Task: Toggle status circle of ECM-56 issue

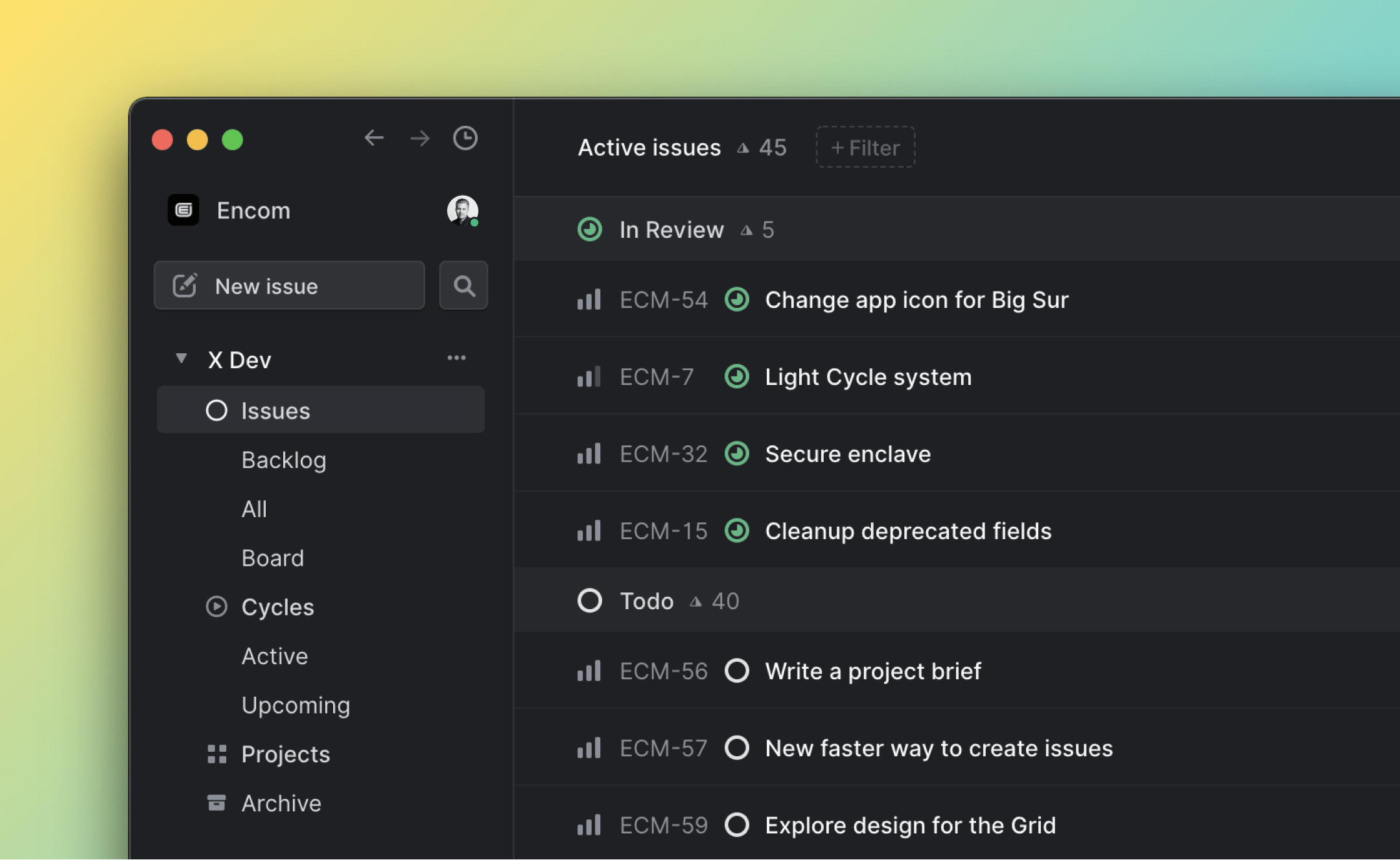Action: click(736, 671)
